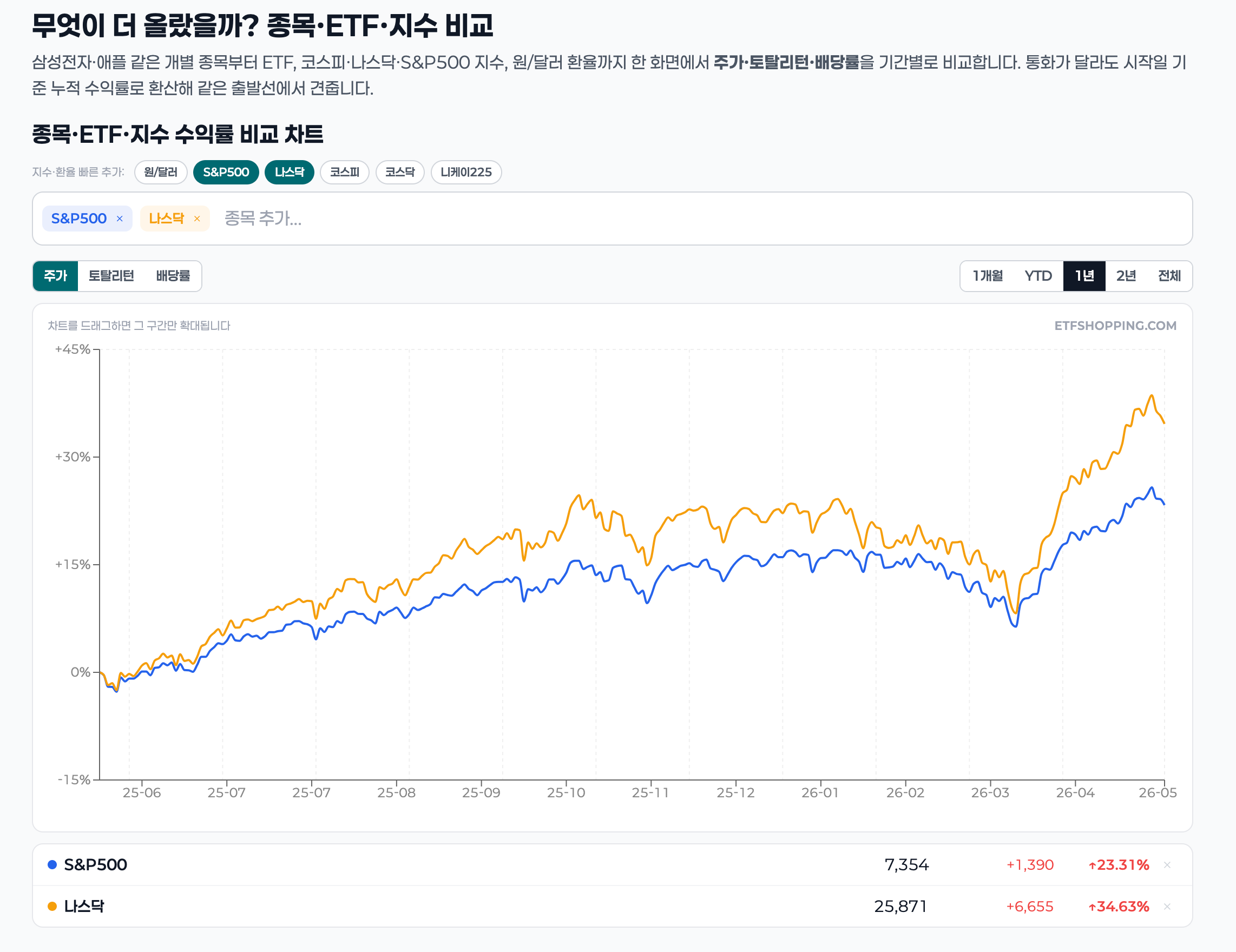Set the period to 전체
This screenshot has width=1236, height=952.
(1169, 276)
